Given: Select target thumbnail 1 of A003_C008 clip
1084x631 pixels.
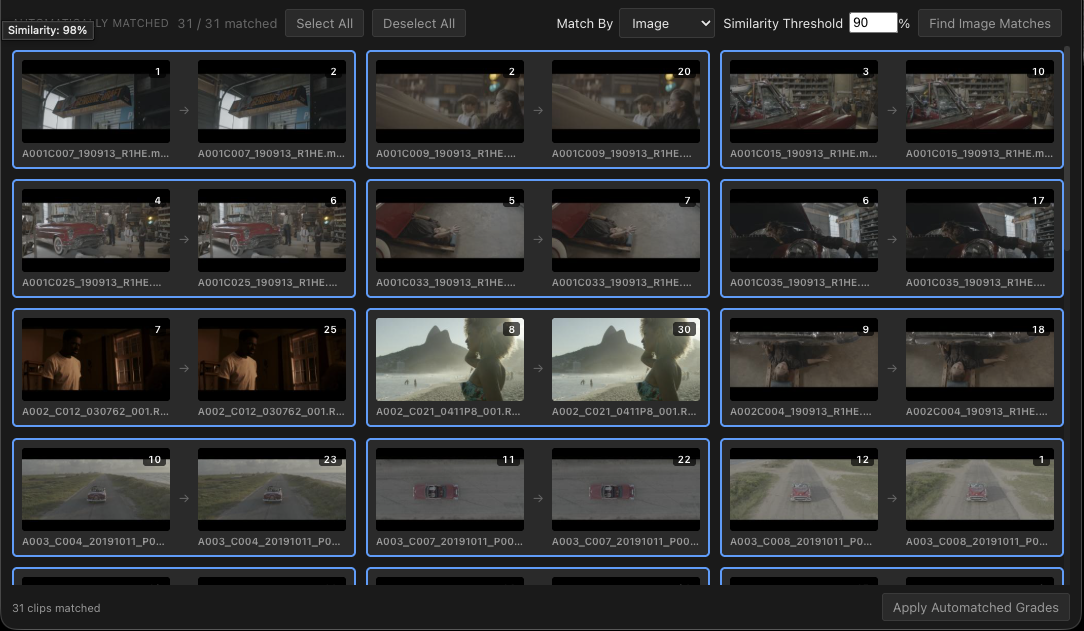Looking at the screenshot, I should point(980,489).
